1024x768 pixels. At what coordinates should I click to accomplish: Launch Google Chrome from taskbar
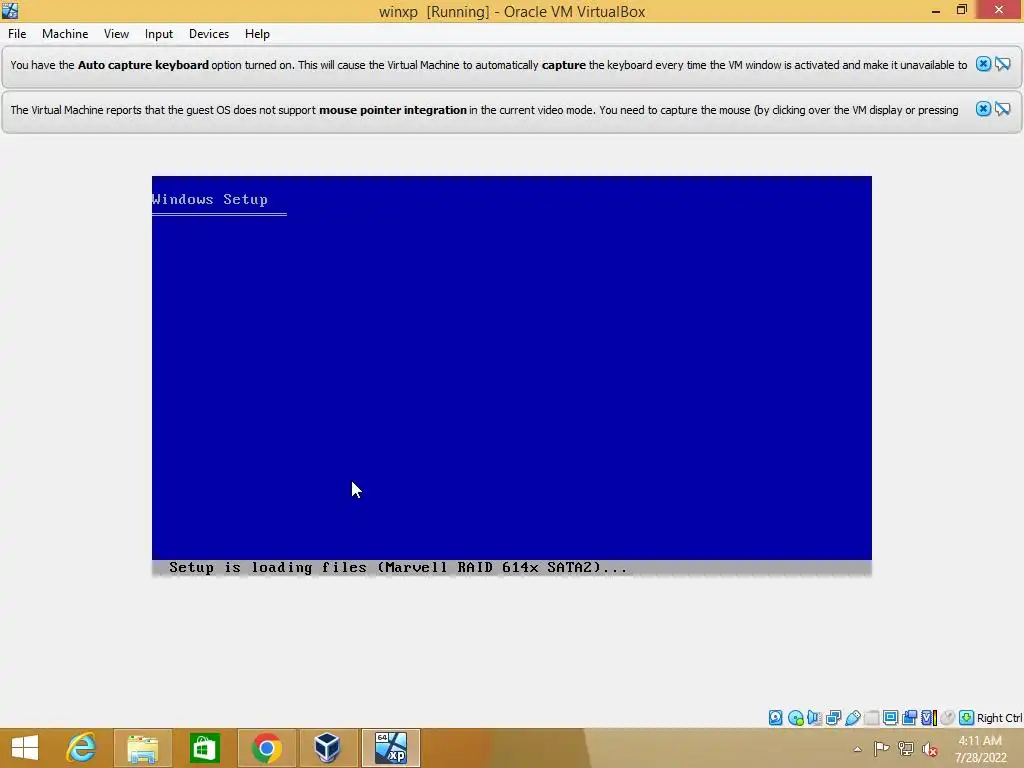click(266, 748)
